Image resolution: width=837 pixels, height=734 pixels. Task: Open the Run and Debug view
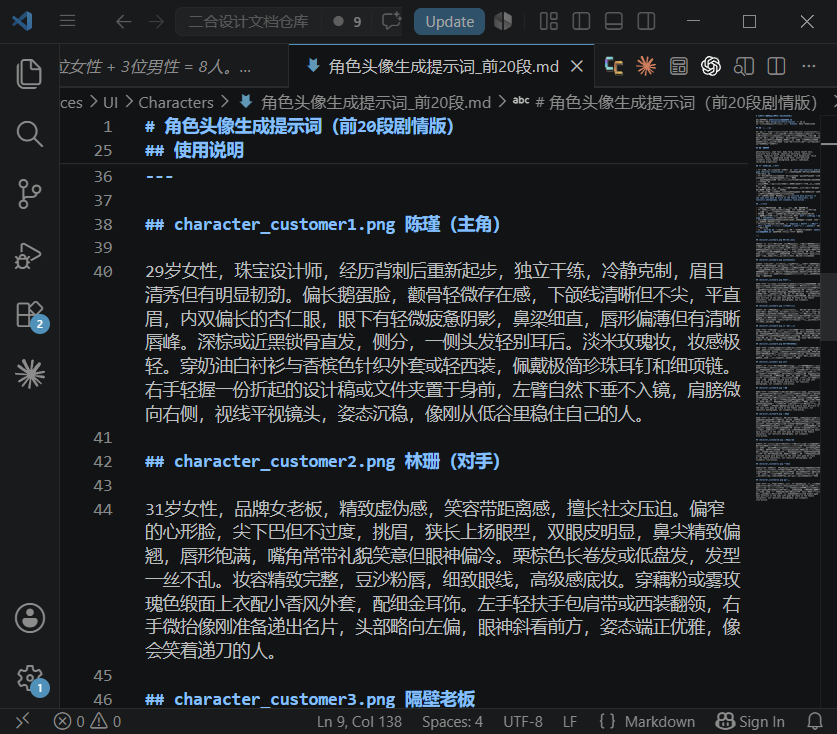[29, 255]
